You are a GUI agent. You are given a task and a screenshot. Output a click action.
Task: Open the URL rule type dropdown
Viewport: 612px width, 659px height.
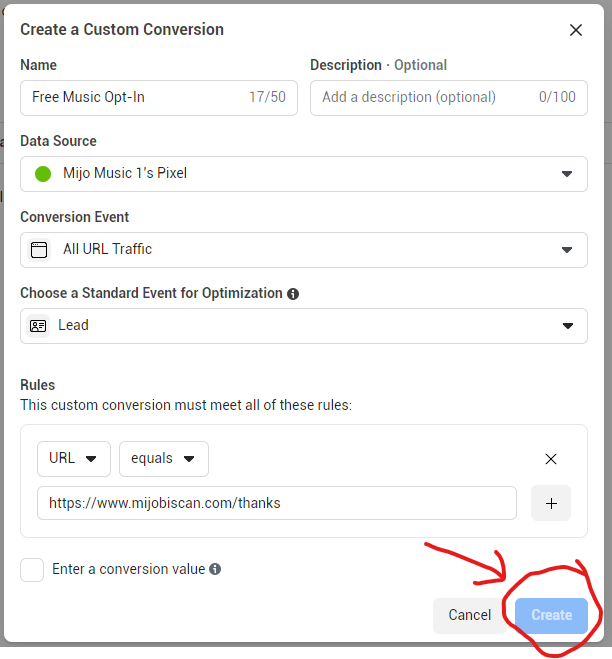74,459
